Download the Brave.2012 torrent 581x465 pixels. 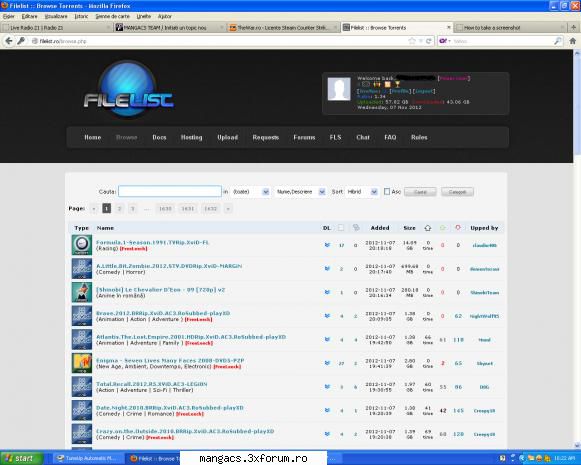tap(327, 316)
